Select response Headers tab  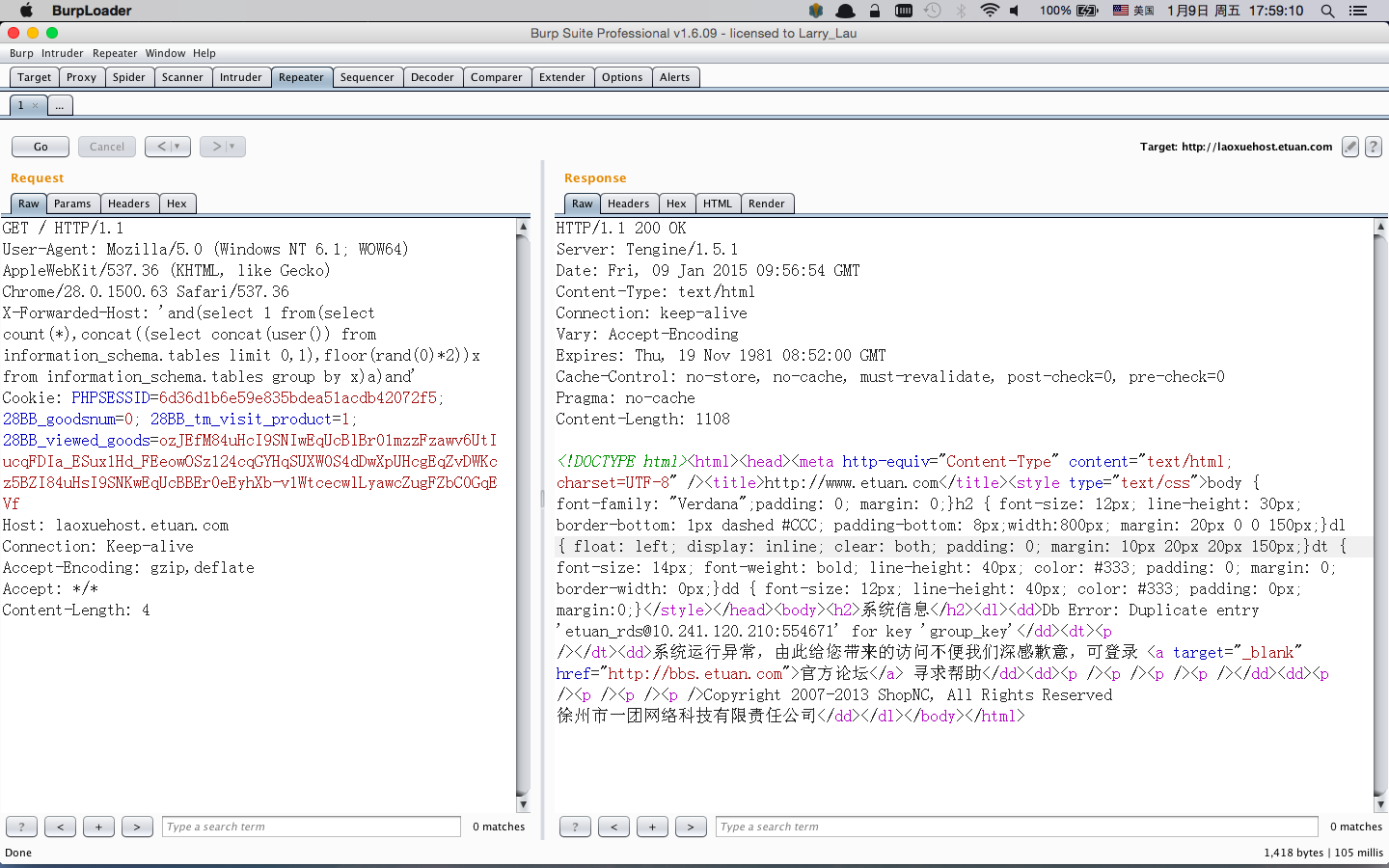629,203
